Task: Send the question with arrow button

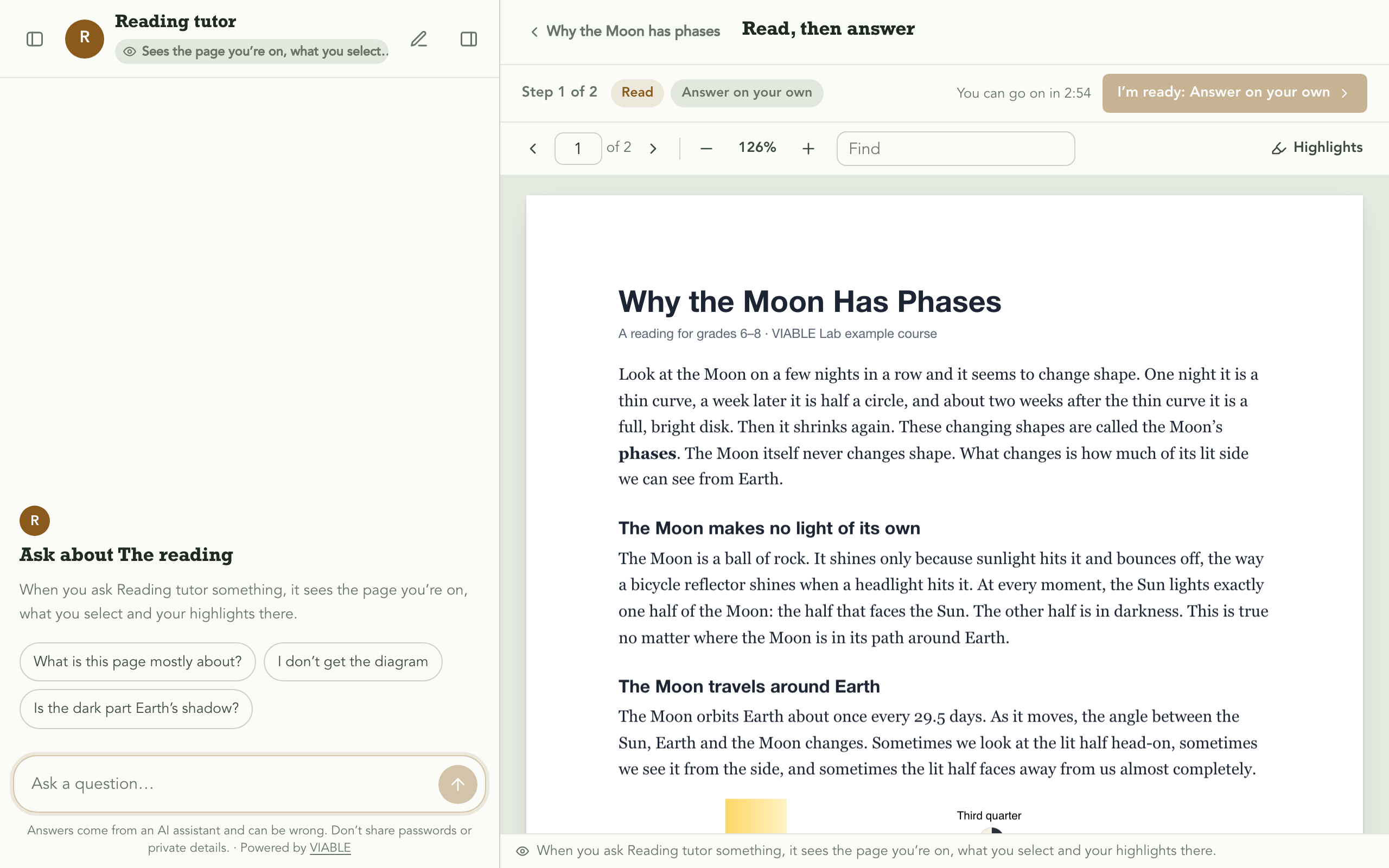Action: coord(457,784)
